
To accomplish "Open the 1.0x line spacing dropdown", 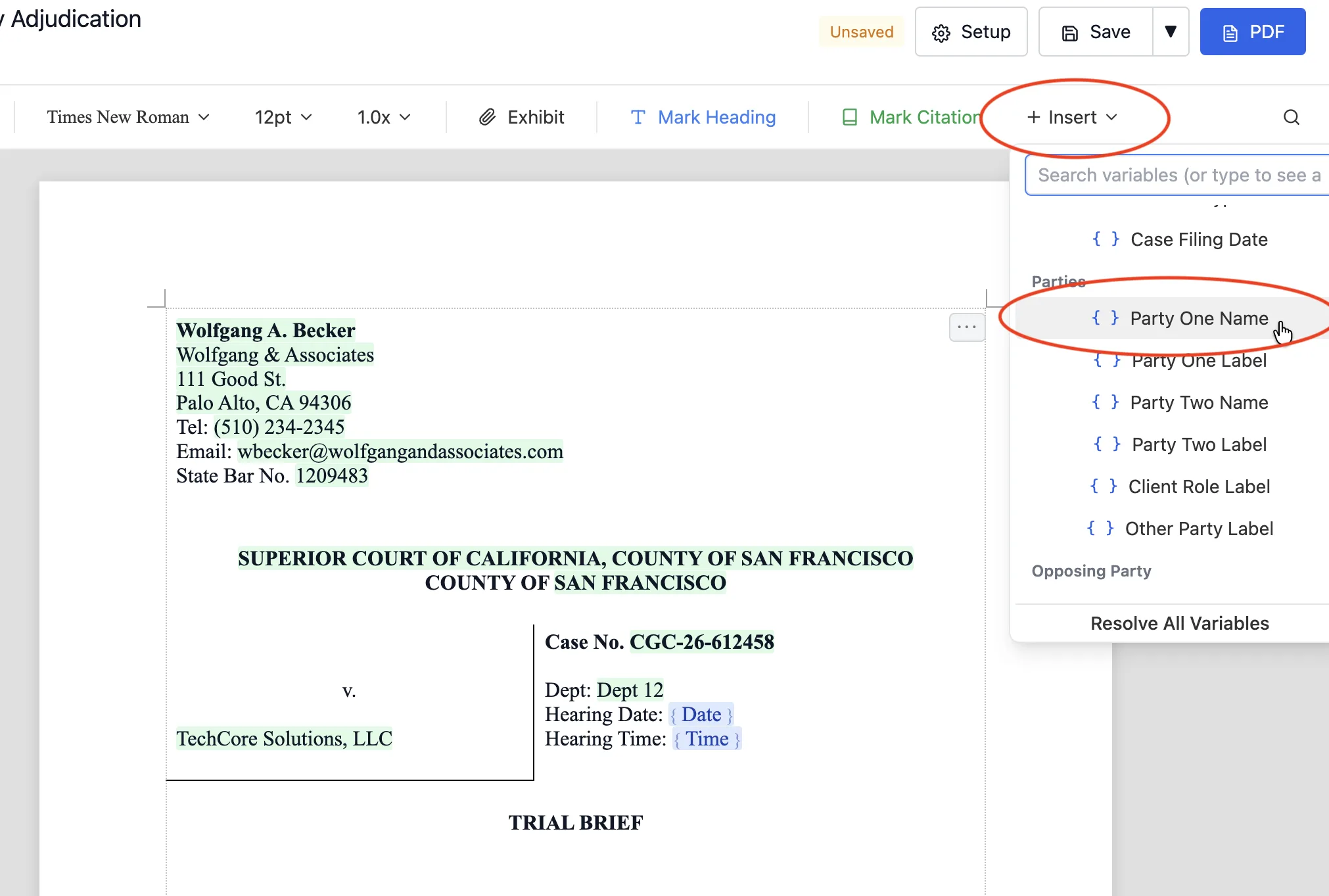I will coord(384,117).
